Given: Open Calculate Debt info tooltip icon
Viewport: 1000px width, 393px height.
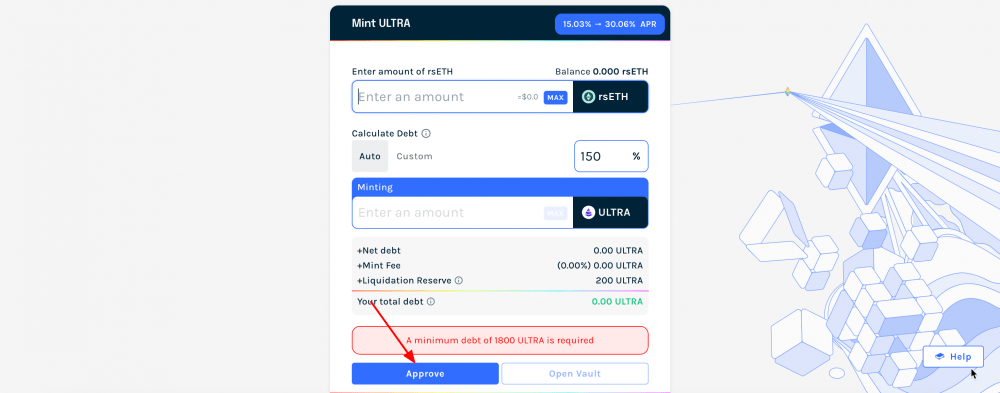Looking at the screenshot, I should [x=426, y=134].
